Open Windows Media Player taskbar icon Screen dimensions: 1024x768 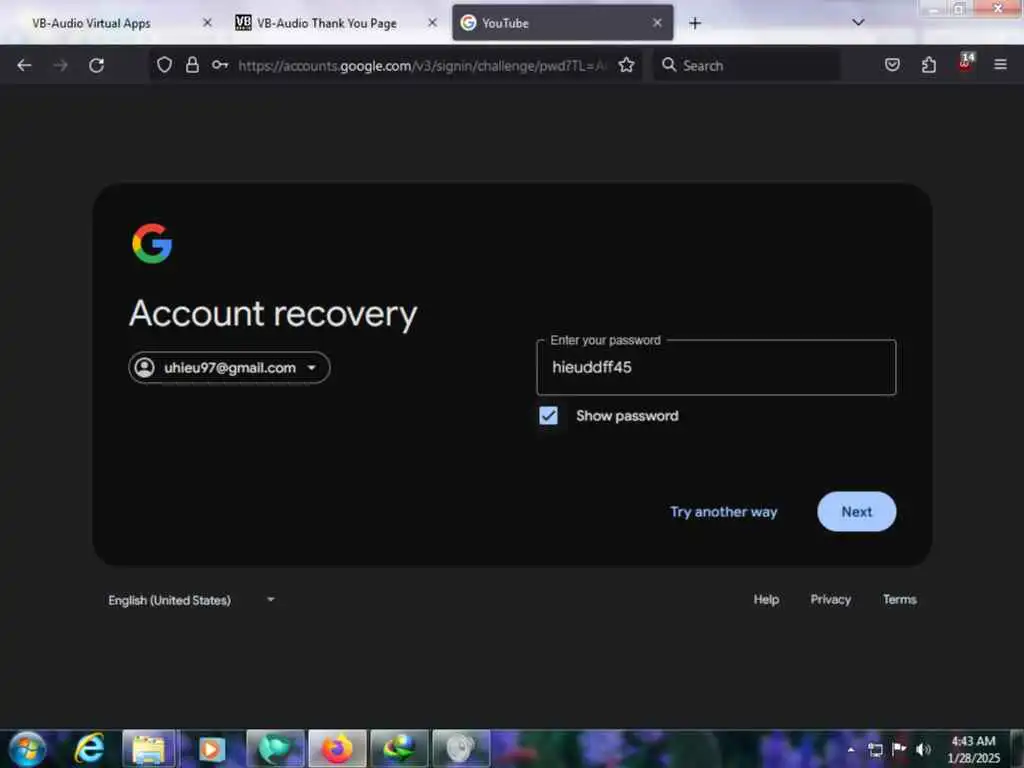(x=211, y=749)
